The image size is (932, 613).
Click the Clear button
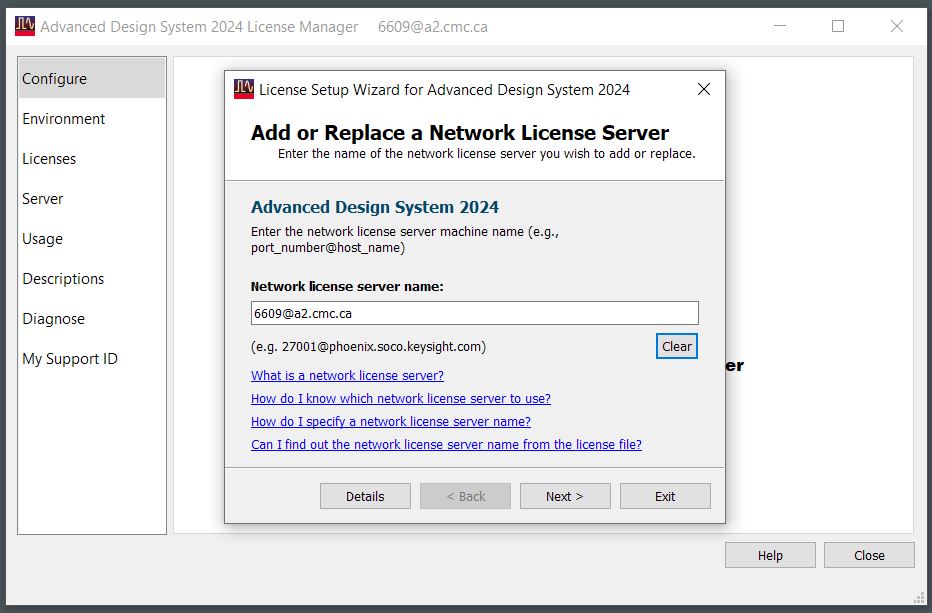[x=676, y=346]
